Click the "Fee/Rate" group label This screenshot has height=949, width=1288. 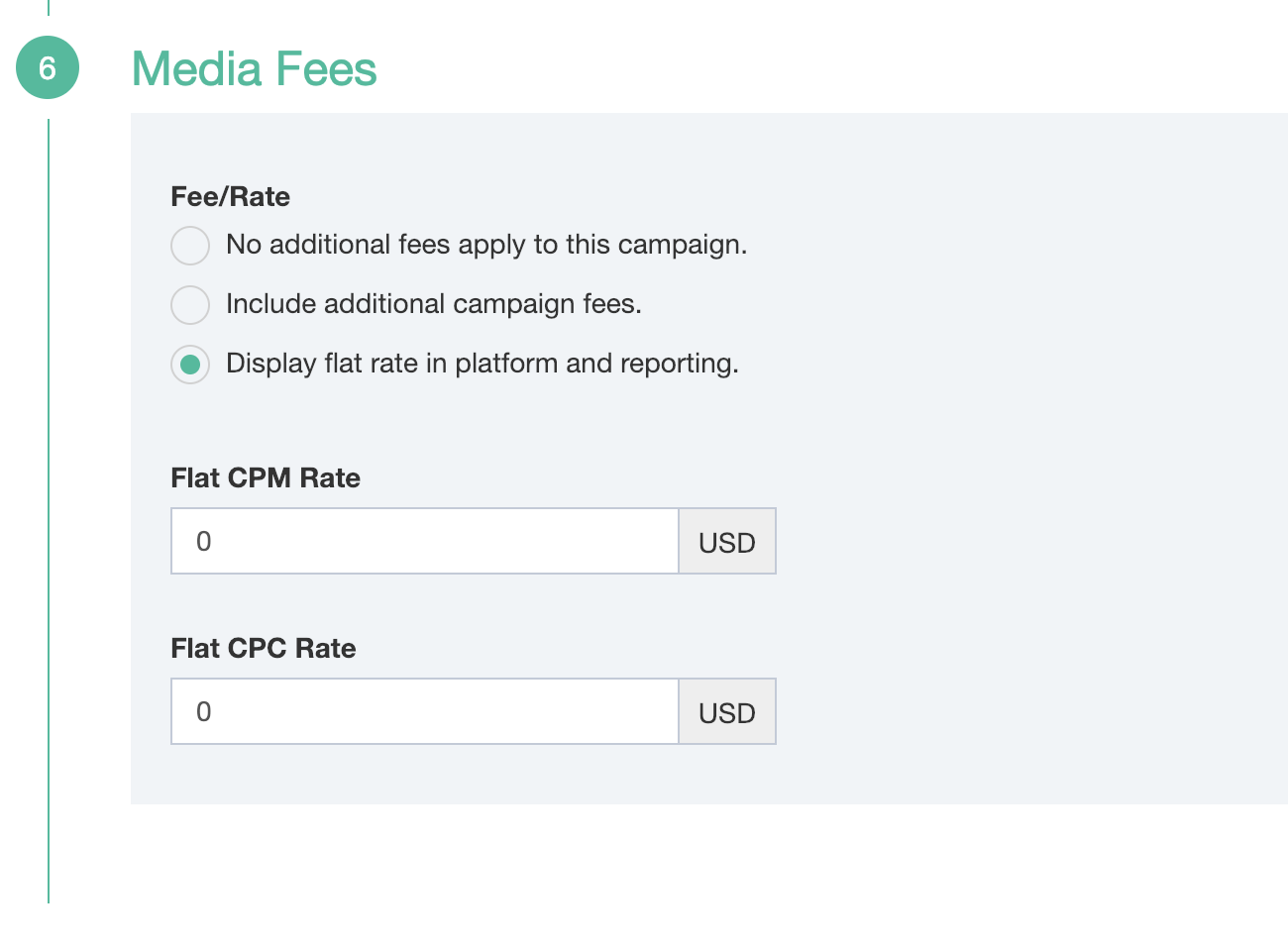point(230,197)
